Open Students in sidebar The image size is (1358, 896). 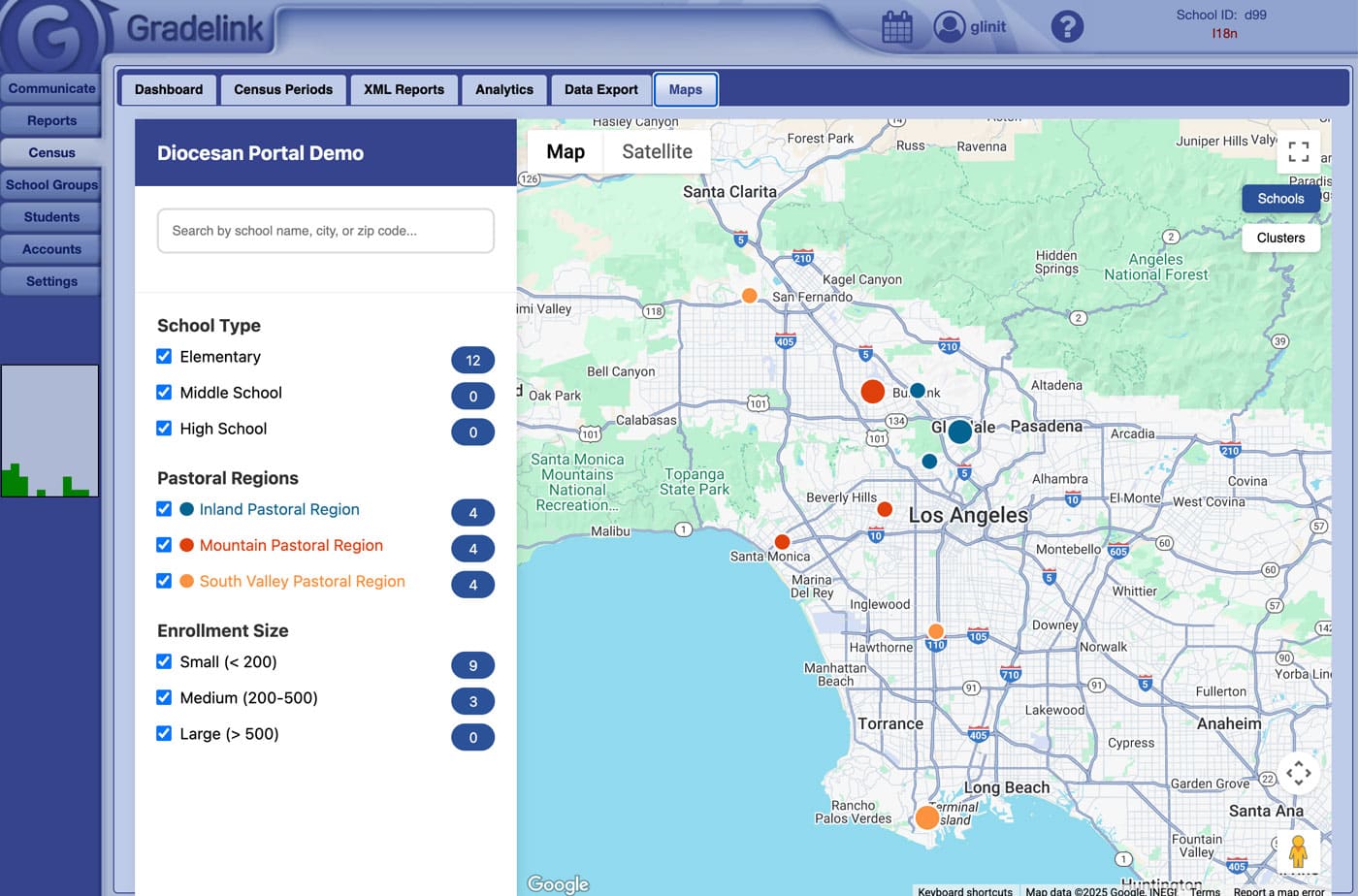point(51,216)
